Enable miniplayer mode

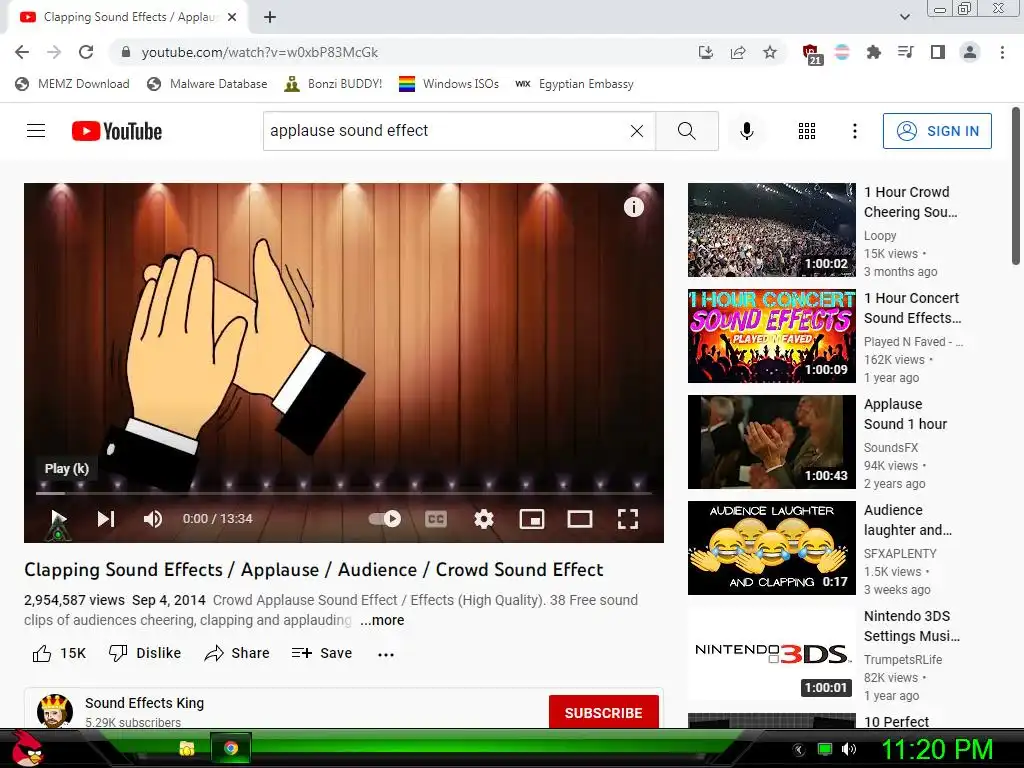(x=532, y=519)
